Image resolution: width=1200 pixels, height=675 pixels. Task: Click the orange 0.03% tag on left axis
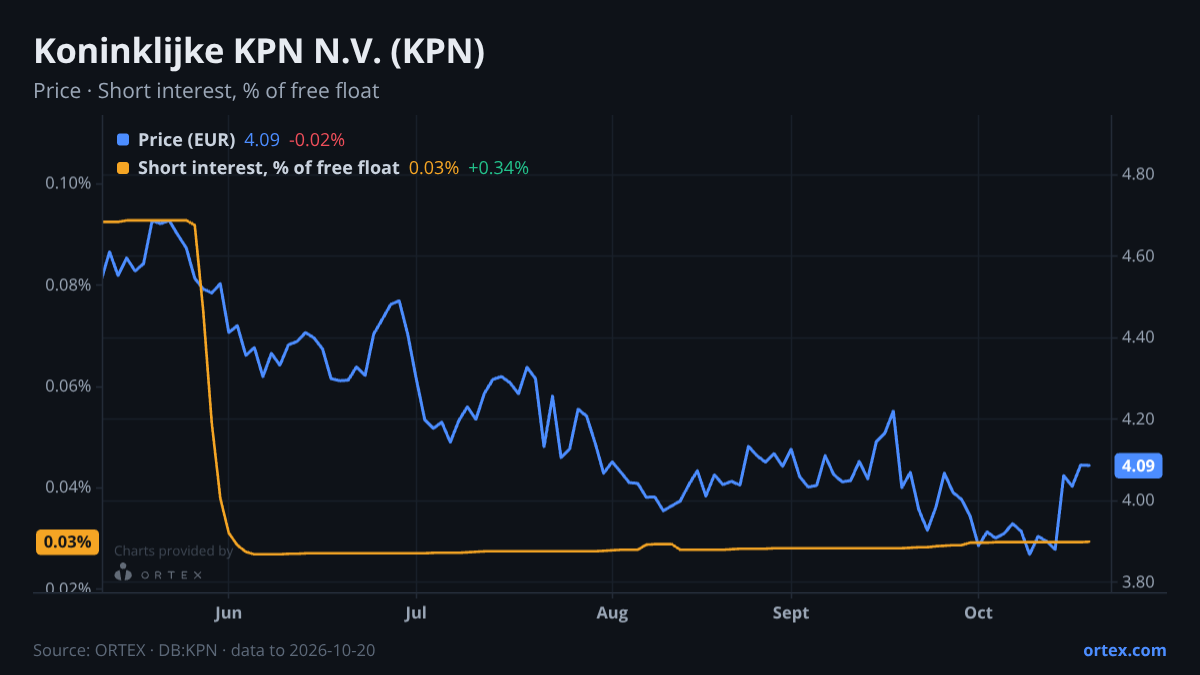click(x=68, y=542)
